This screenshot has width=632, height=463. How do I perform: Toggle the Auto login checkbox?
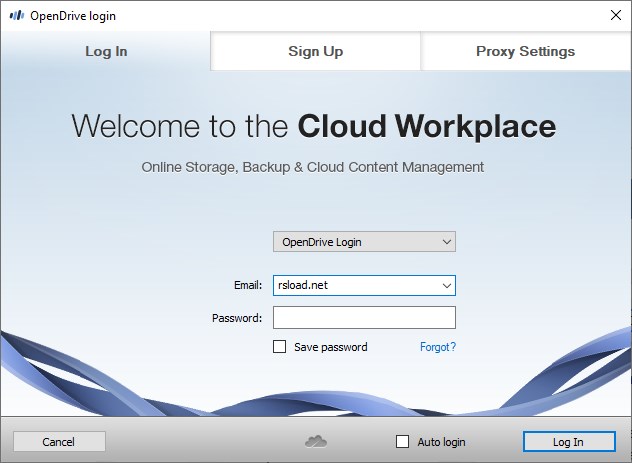(x=402, y=441)
